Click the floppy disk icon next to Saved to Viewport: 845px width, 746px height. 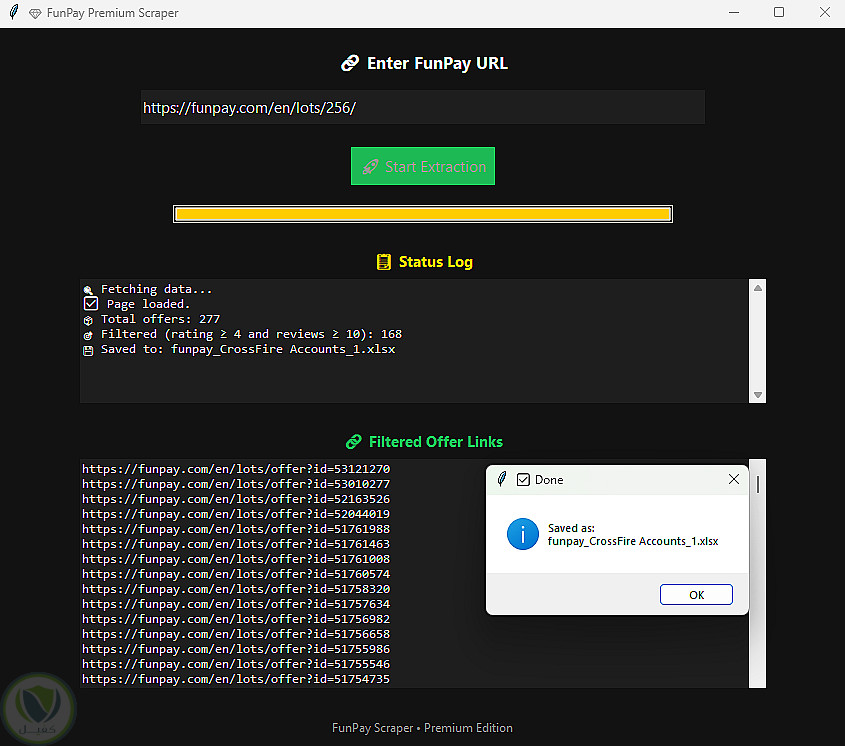pos(88,350)
